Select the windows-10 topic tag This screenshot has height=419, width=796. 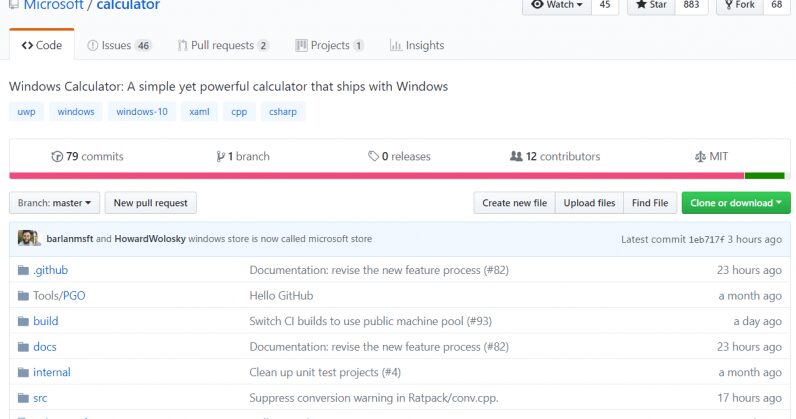click(x=142, y=112)
